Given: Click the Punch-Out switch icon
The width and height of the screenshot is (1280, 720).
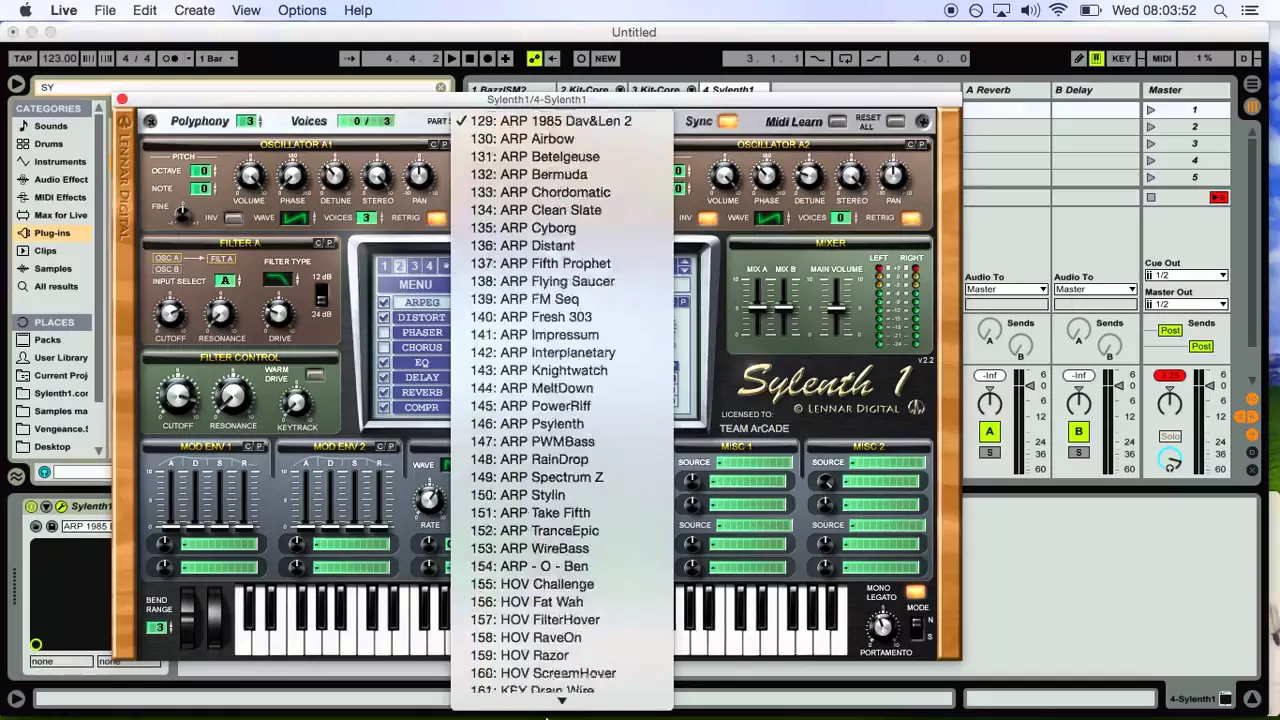Looking at the screenshot, I should 873,59.
